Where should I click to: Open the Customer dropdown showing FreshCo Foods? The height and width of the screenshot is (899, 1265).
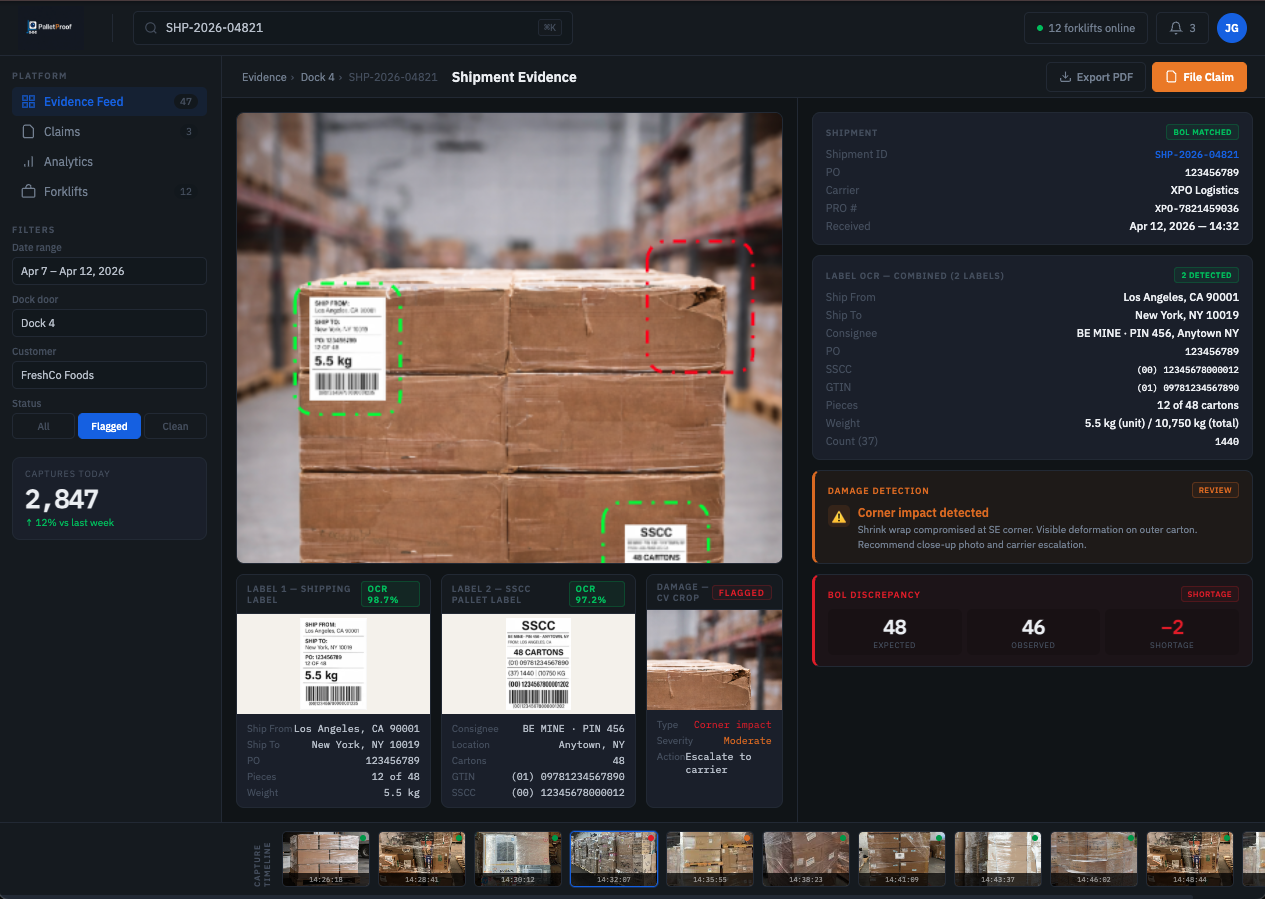coord(109,375)
